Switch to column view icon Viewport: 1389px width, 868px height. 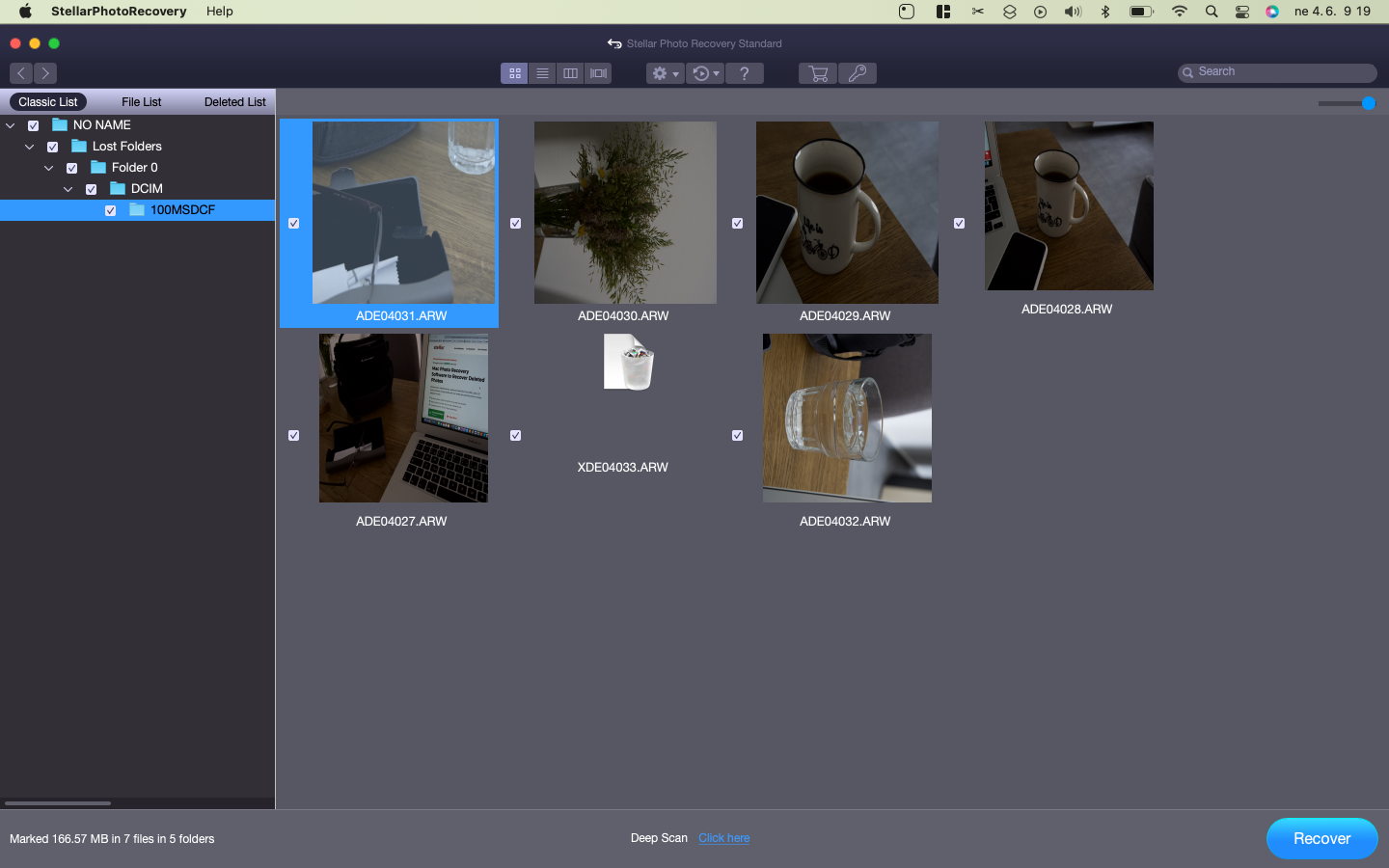coord(570,73)
